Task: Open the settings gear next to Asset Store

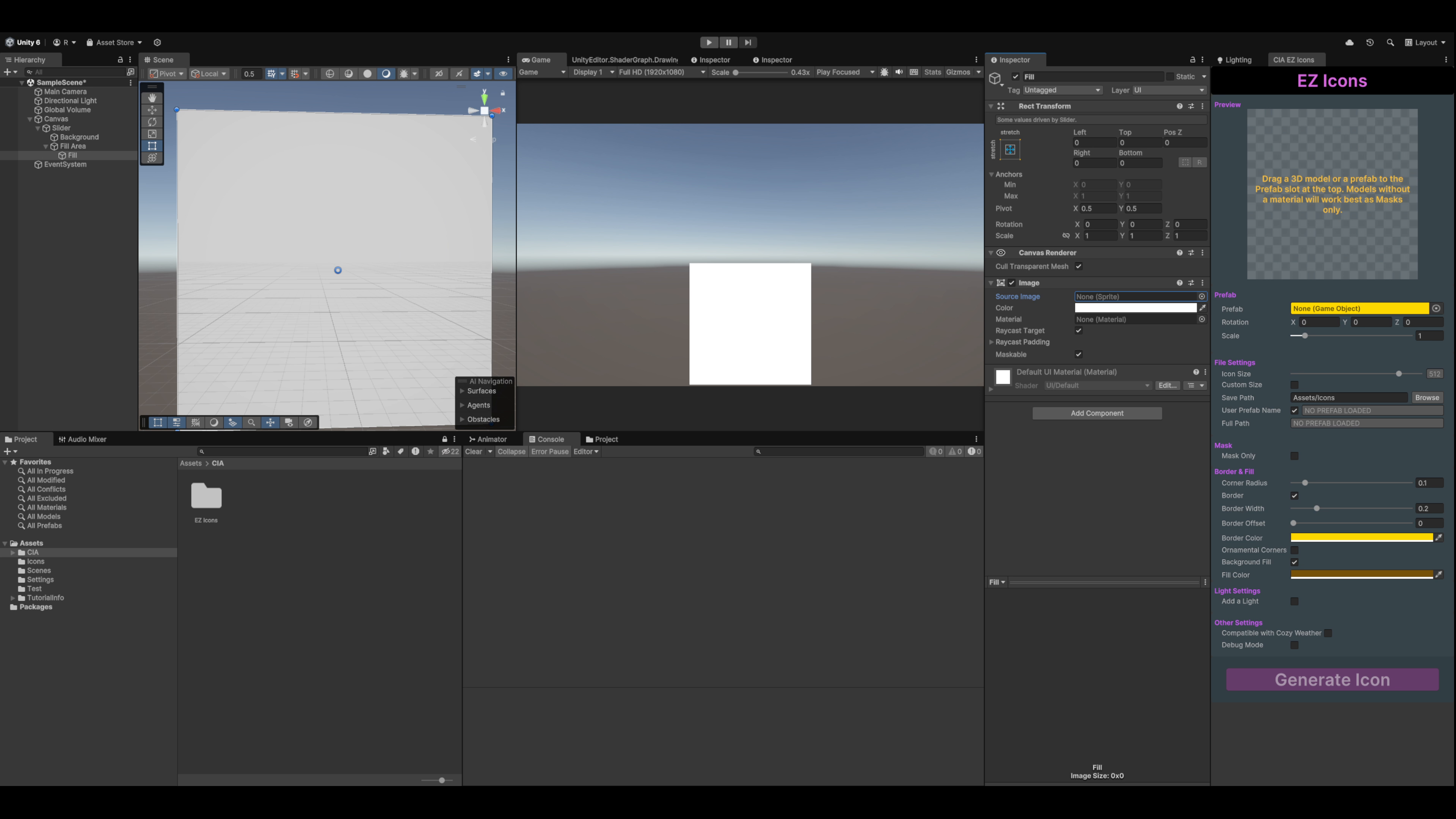Action: click(157, 42)
